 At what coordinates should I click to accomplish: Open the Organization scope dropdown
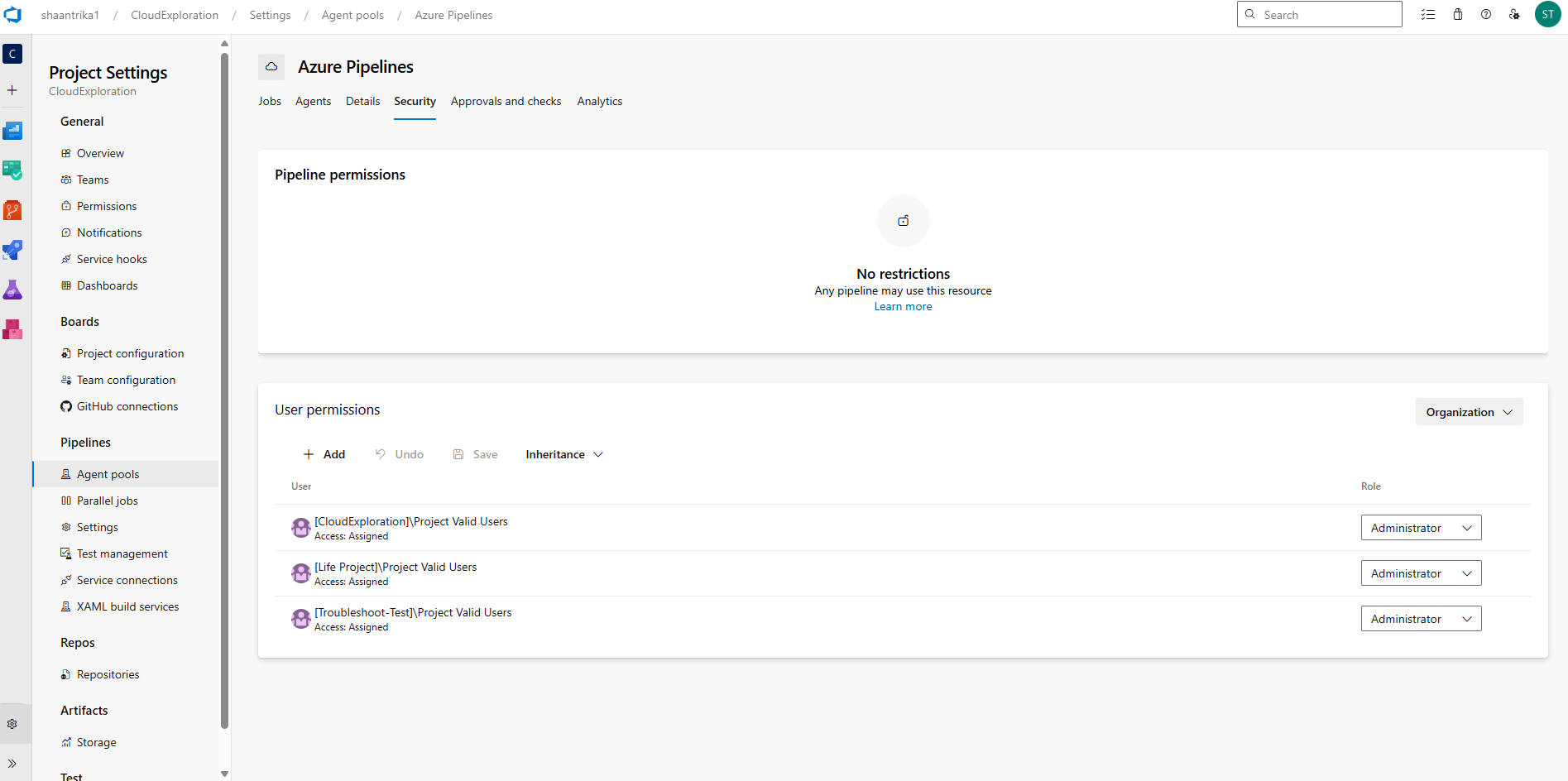[1470, 412]
